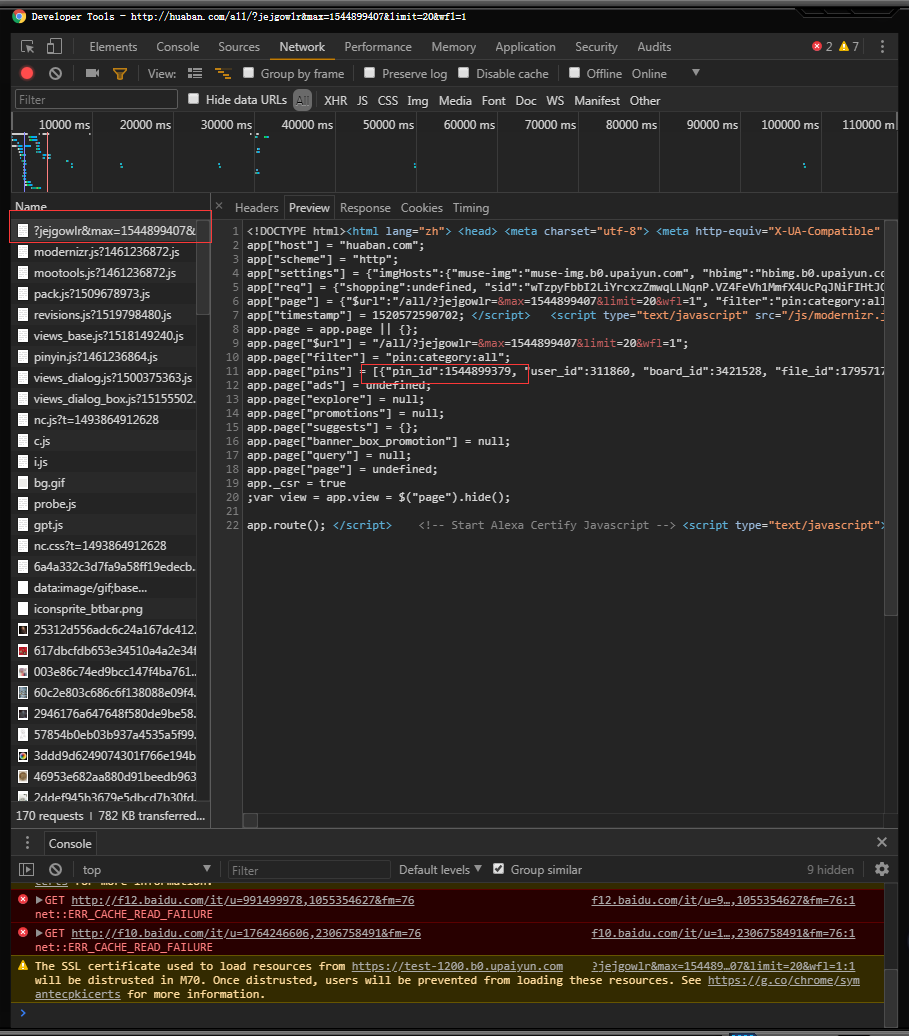The height and width of the screenshot is (1036, 909).
Task: Show the console sidebar
Action: 27,869
